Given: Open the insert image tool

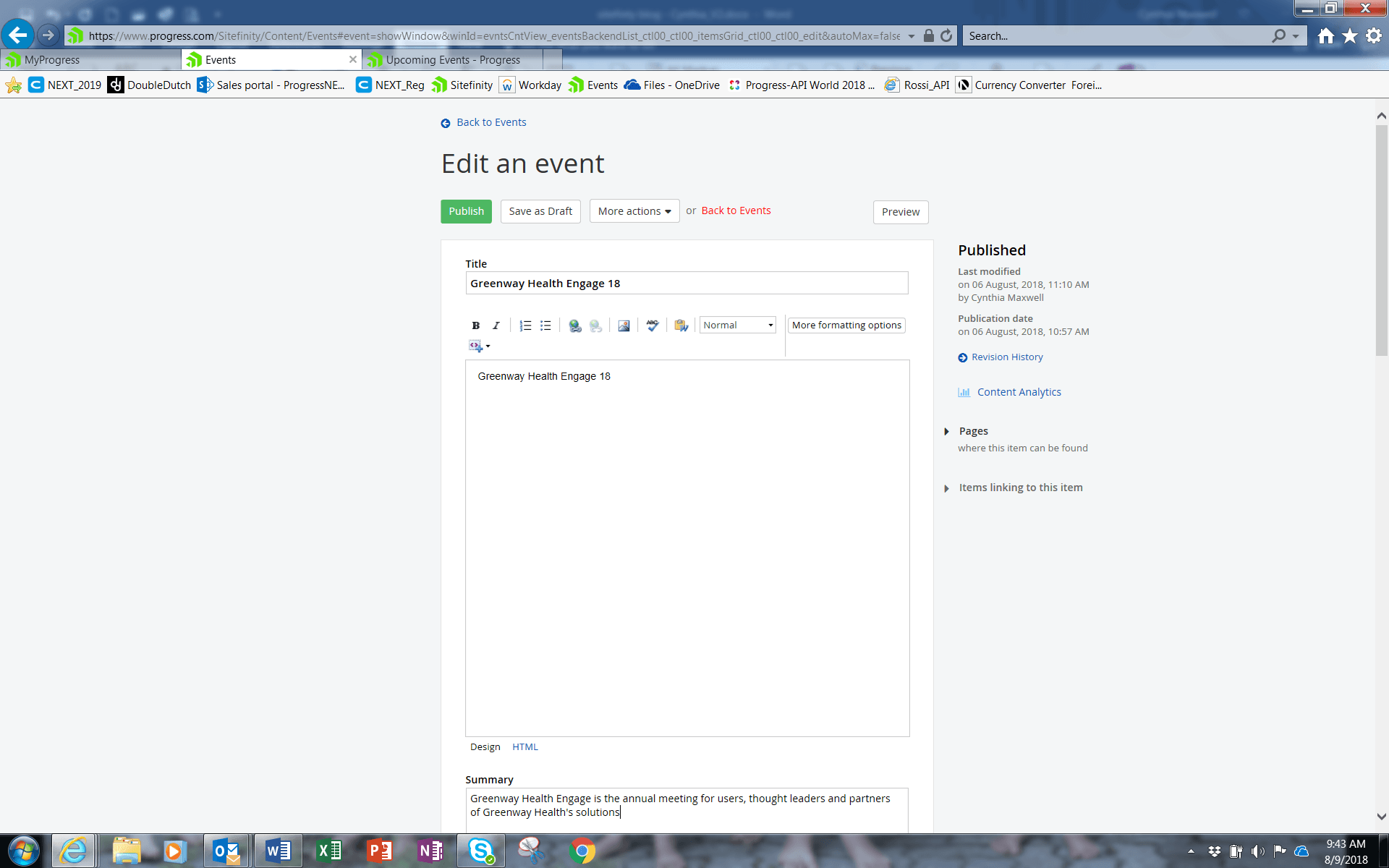Looking at the screenshot, I should [x=624, y=325].
